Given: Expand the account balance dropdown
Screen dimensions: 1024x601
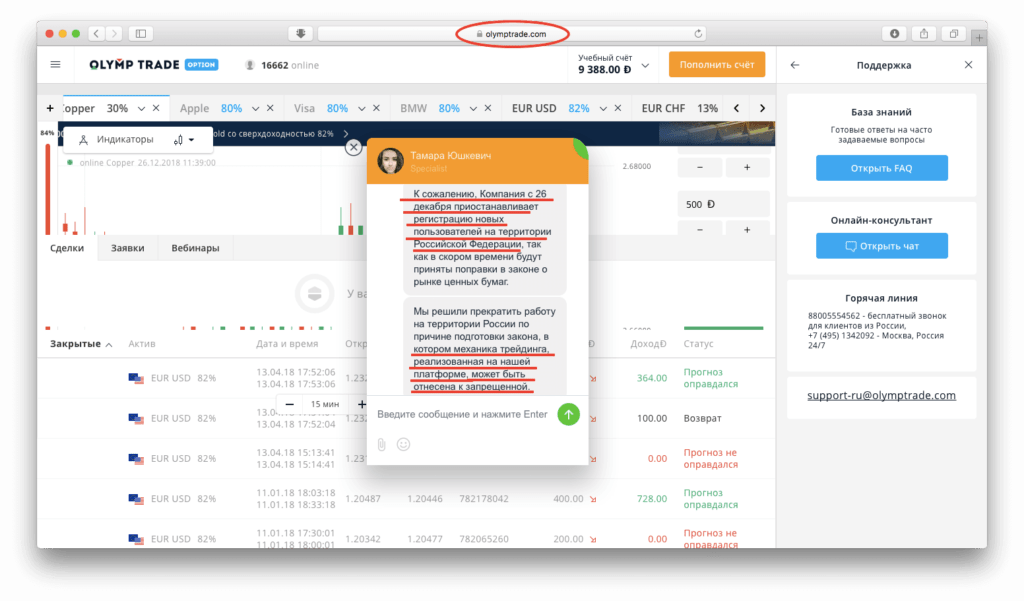Looking at the screenshot, I should tap(645, 66).
